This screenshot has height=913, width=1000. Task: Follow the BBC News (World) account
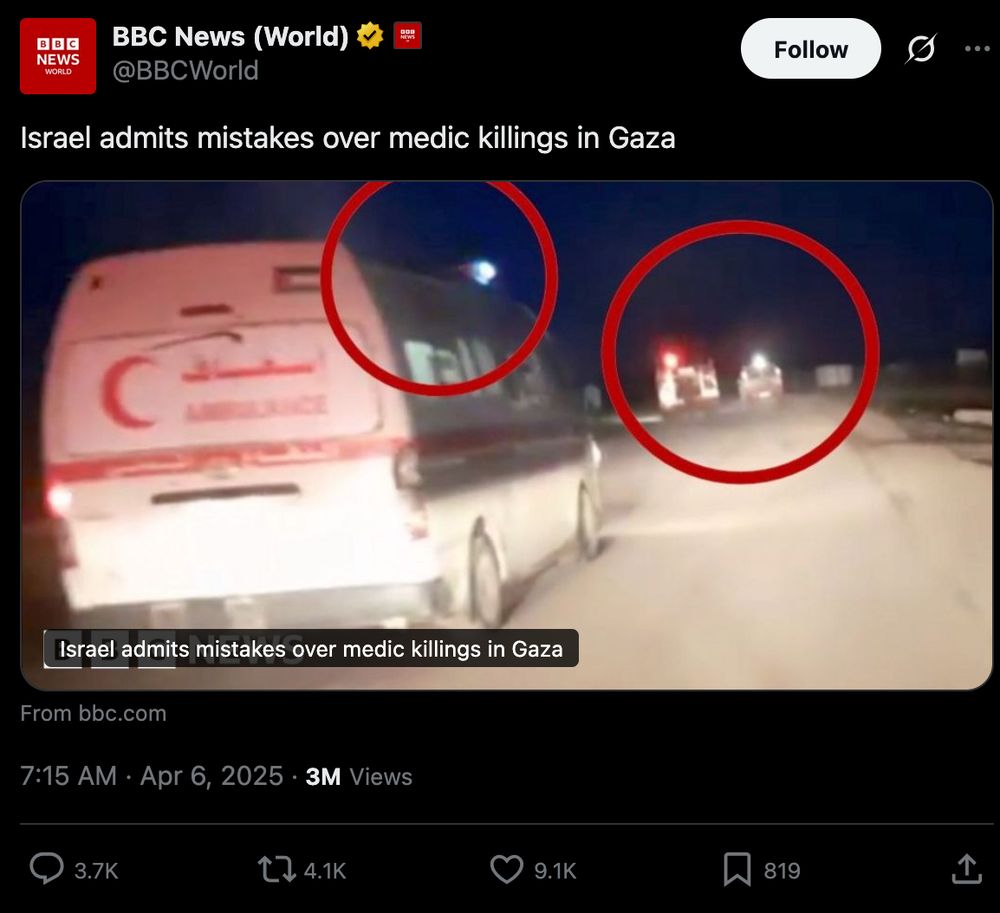(x=811, y=49)
